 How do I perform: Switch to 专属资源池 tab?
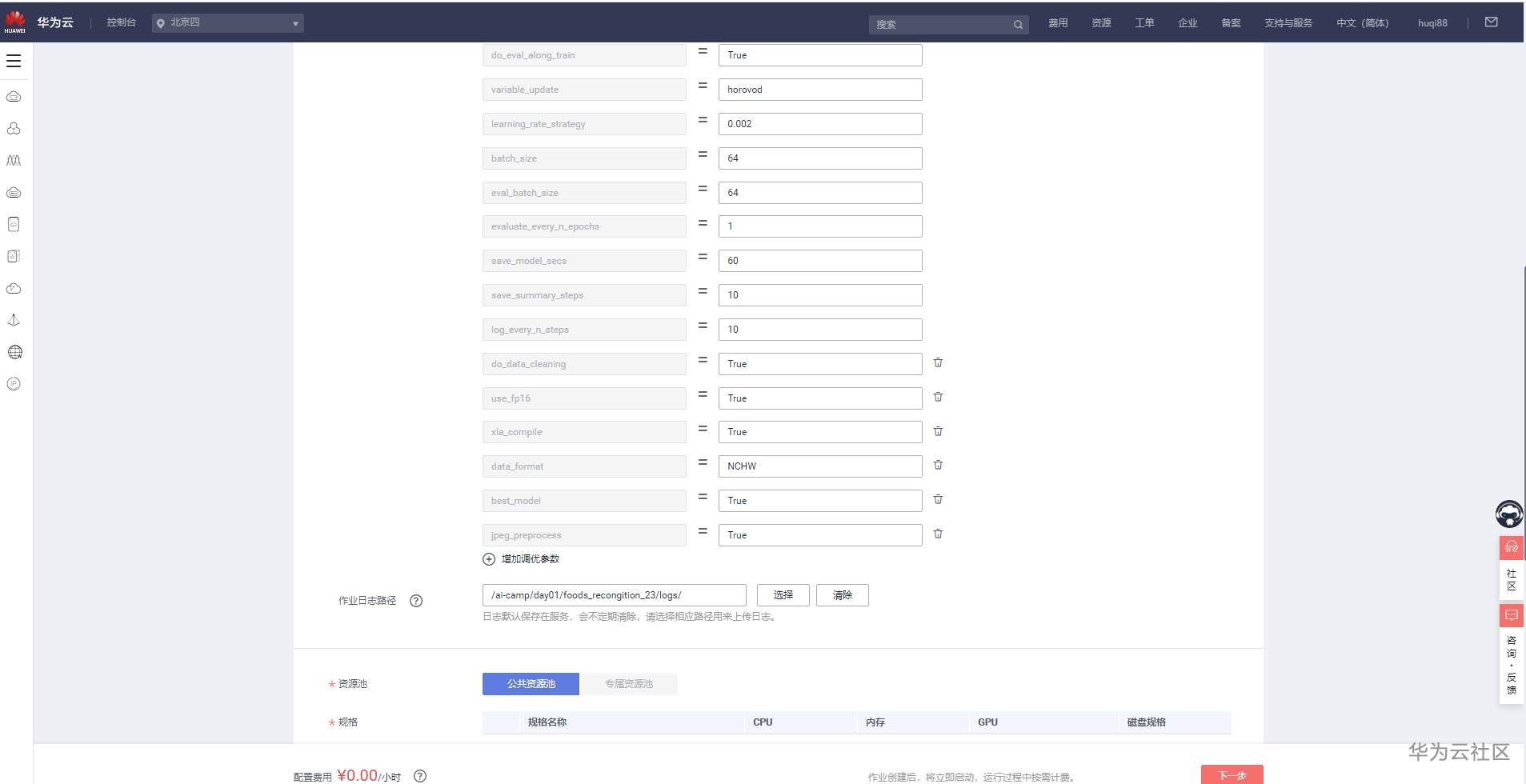[628, 684]
